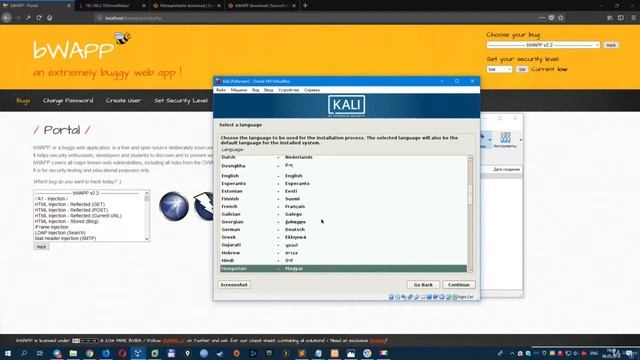Open Файл menu in VirtualBox window
This screenshot has height=360, width=640.
click(221, 90)
